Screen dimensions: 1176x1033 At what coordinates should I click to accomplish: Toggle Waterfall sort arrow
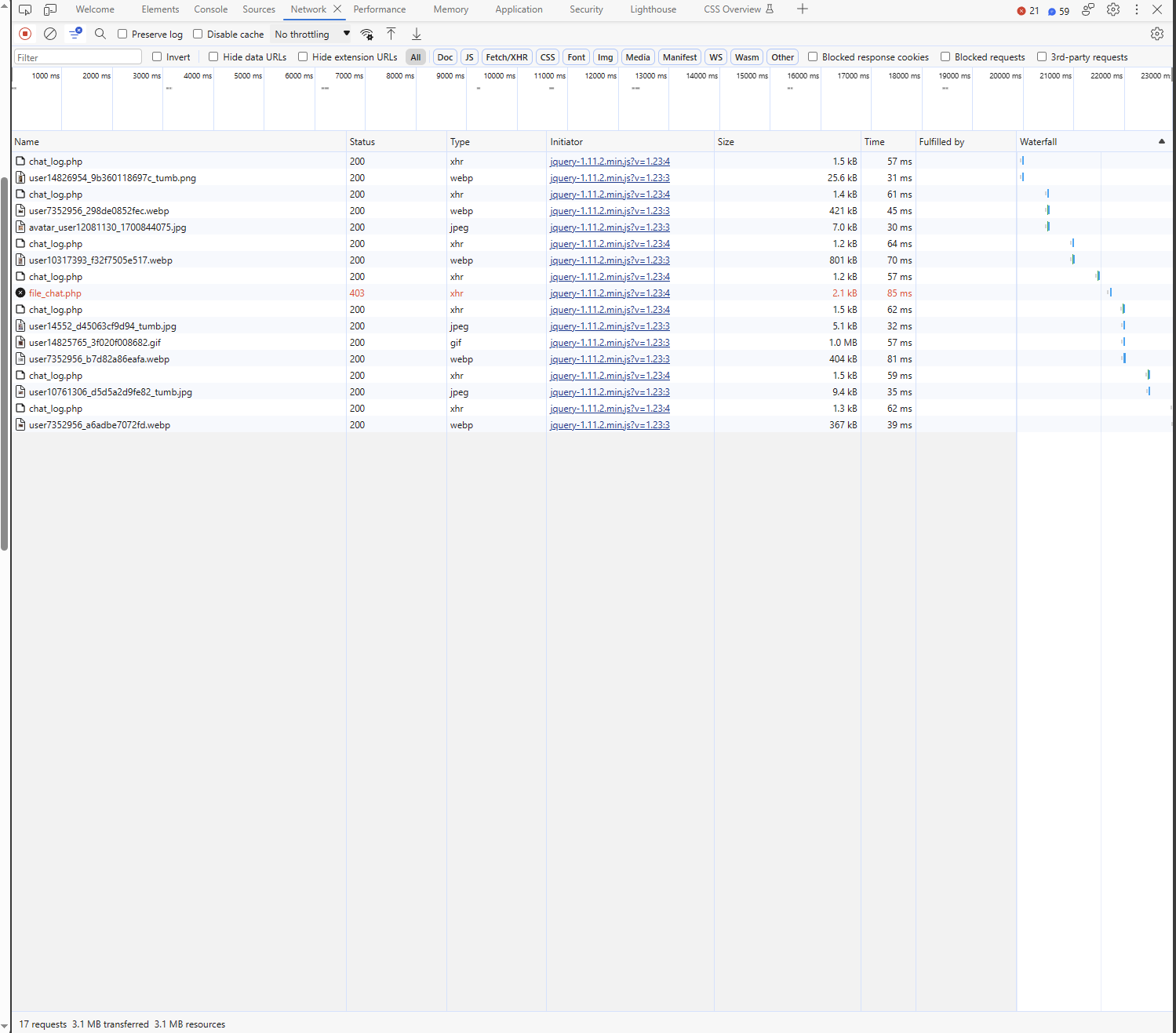tap(1162, 141)
